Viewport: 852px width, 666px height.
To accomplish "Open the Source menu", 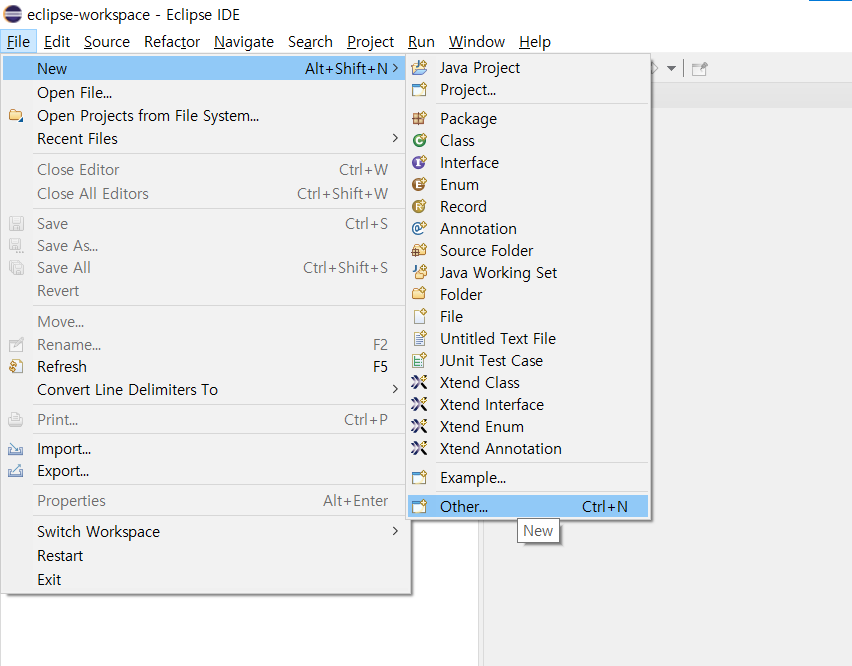I will click(x=107, y=42).
